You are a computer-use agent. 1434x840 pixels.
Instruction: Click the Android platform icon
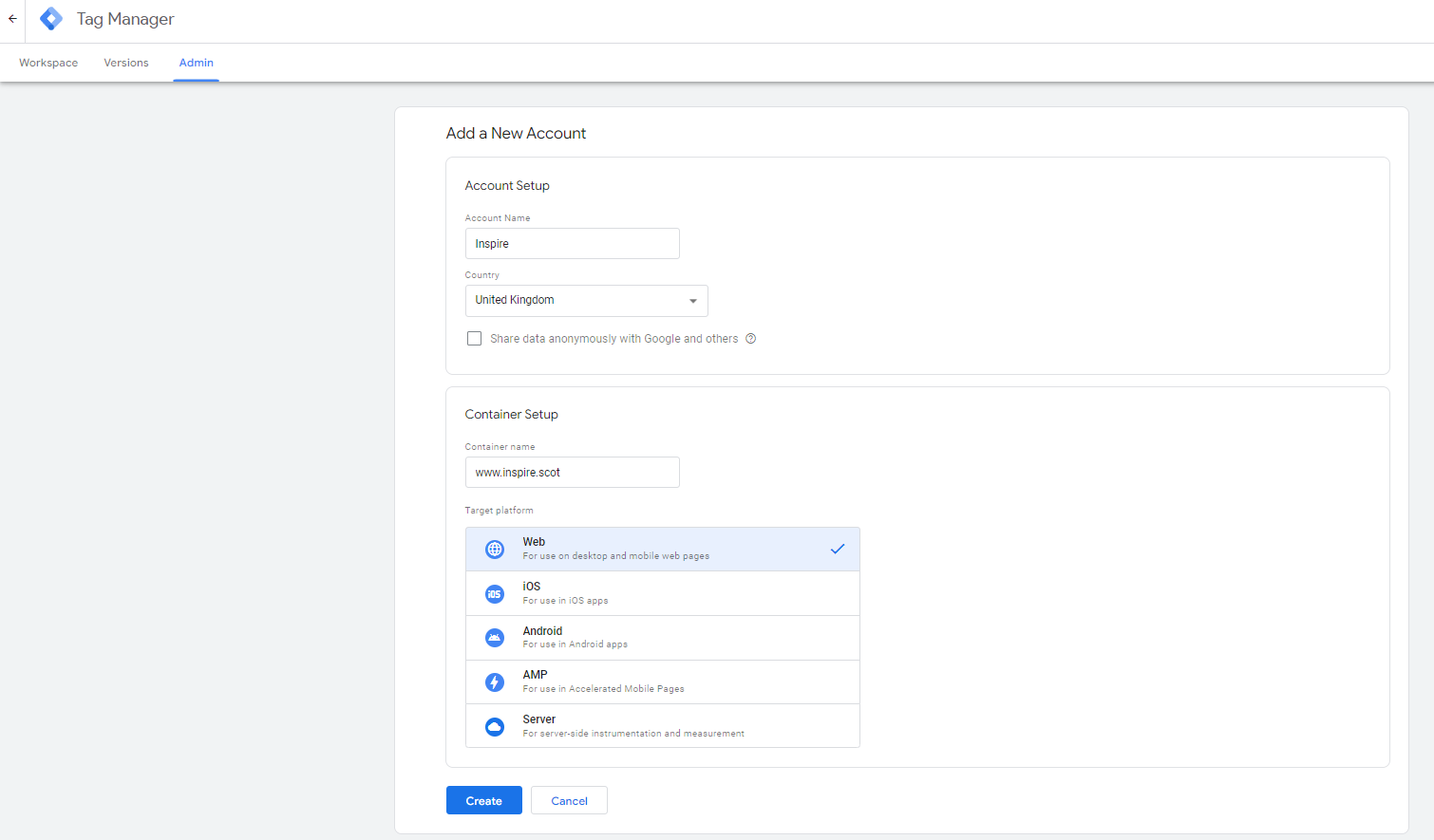coord(495,638)
